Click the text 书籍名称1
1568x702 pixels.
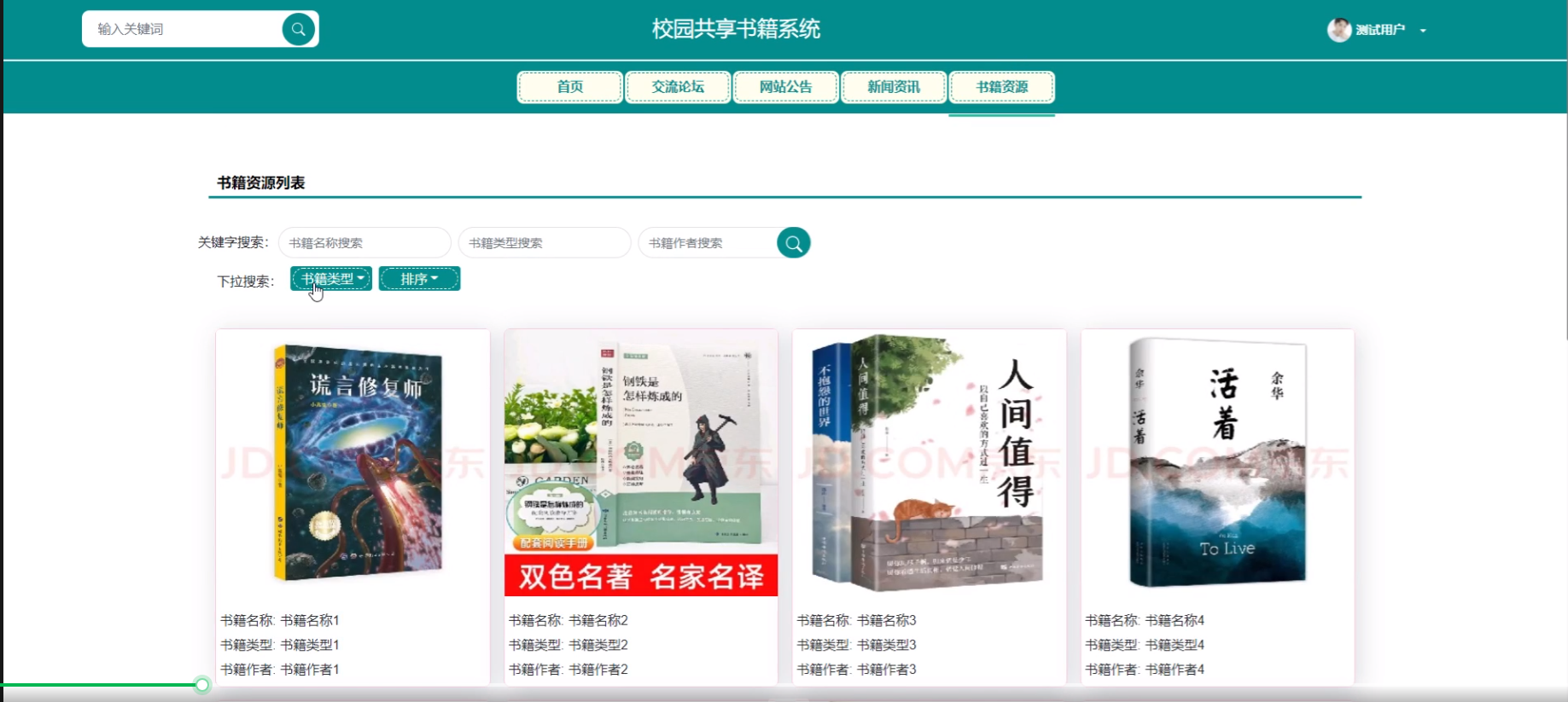310,620
